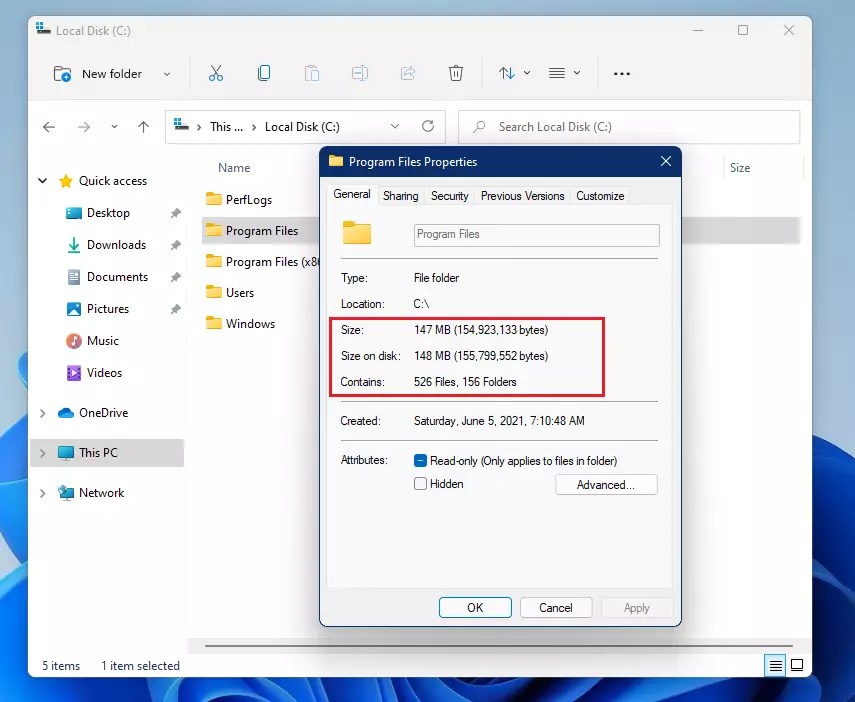Click the Delete trash icon
The width and height of the screenshot is (855, 702).
click(x=456, y=73)
